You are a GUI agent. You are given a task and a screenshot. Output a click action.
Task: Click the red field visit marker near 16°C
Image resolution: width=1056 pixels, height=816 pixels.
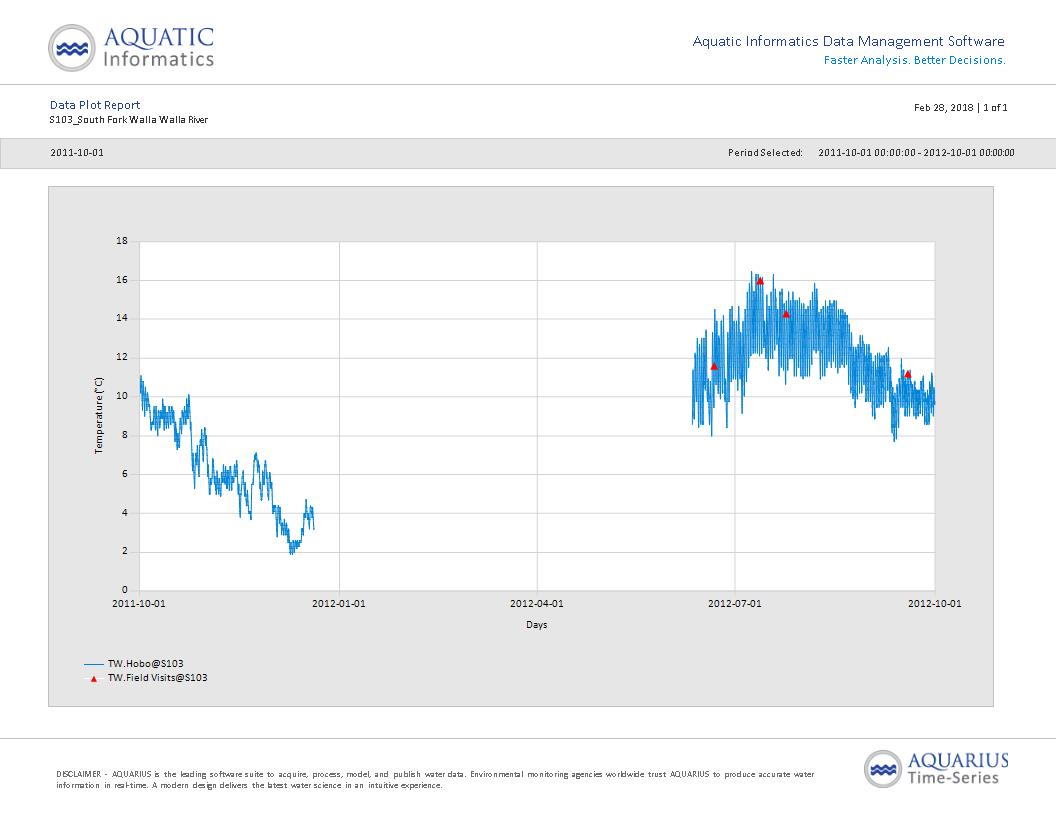point(760,281)
